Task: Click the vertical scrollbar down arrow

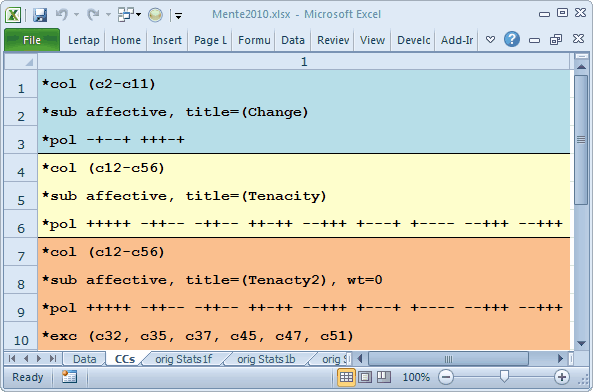Action: tap(581, 343)
